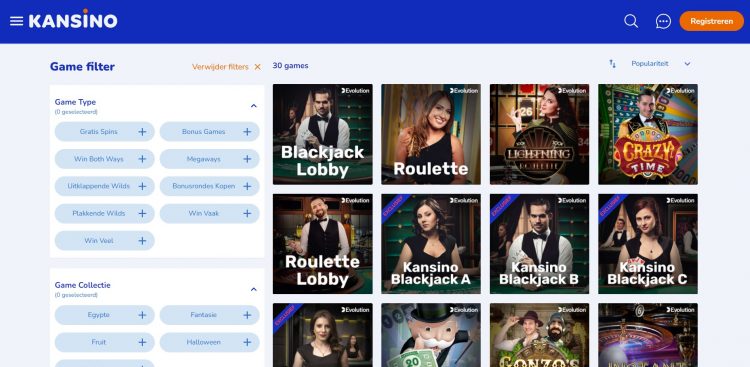Viewport: 750px width, 367px height.
Task: Click the Game filter title
Action: point(82,67)
